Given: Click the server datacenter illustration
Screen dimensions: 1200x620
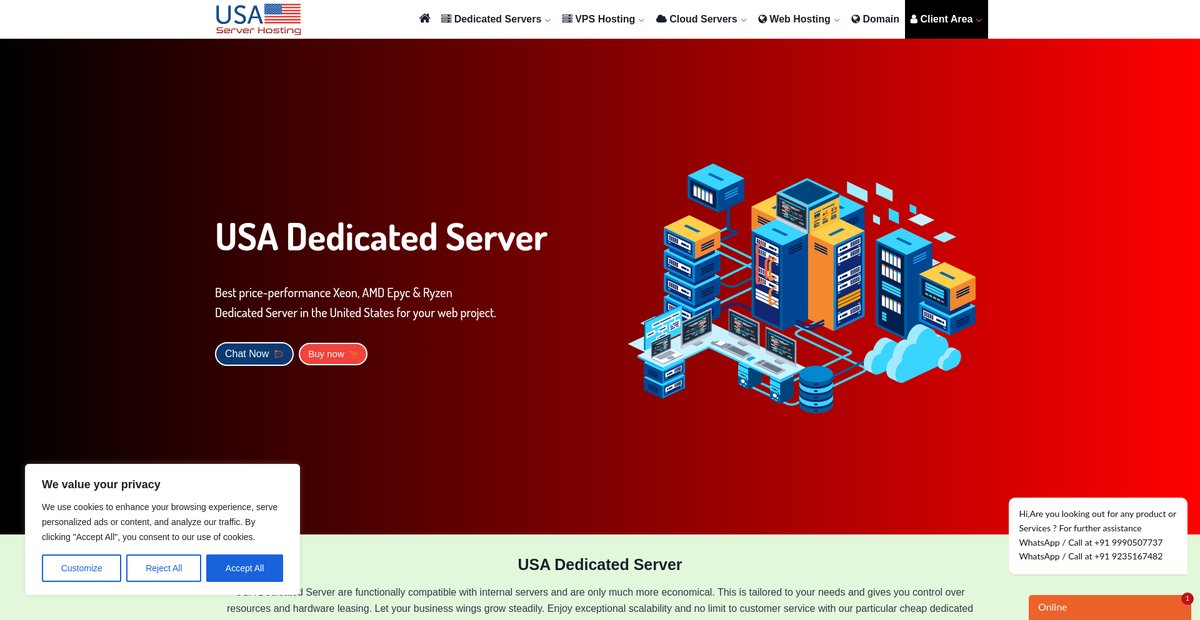Looking at the screenshot, I should [x=800, y=288].
